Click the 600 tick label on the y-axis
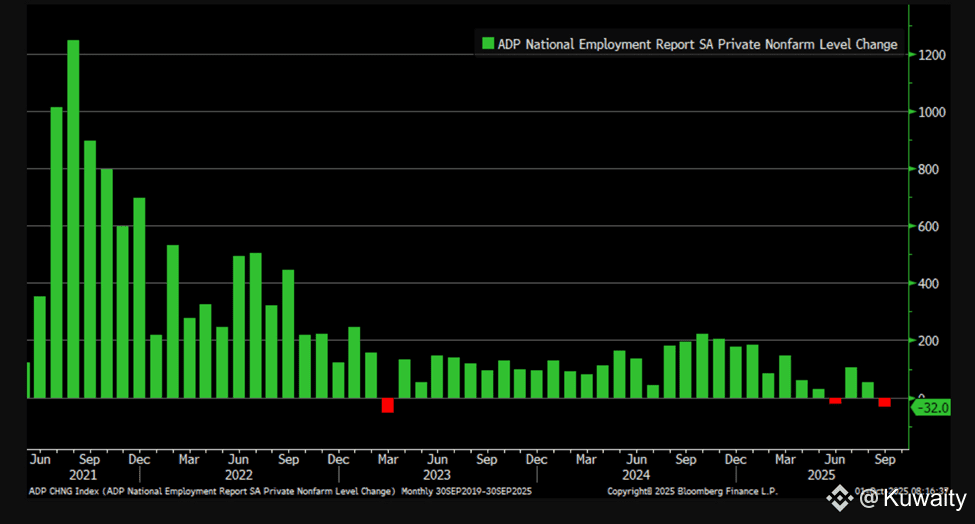Screen dimensions: 975x524 pyautogui.click(x=930, y=227)
